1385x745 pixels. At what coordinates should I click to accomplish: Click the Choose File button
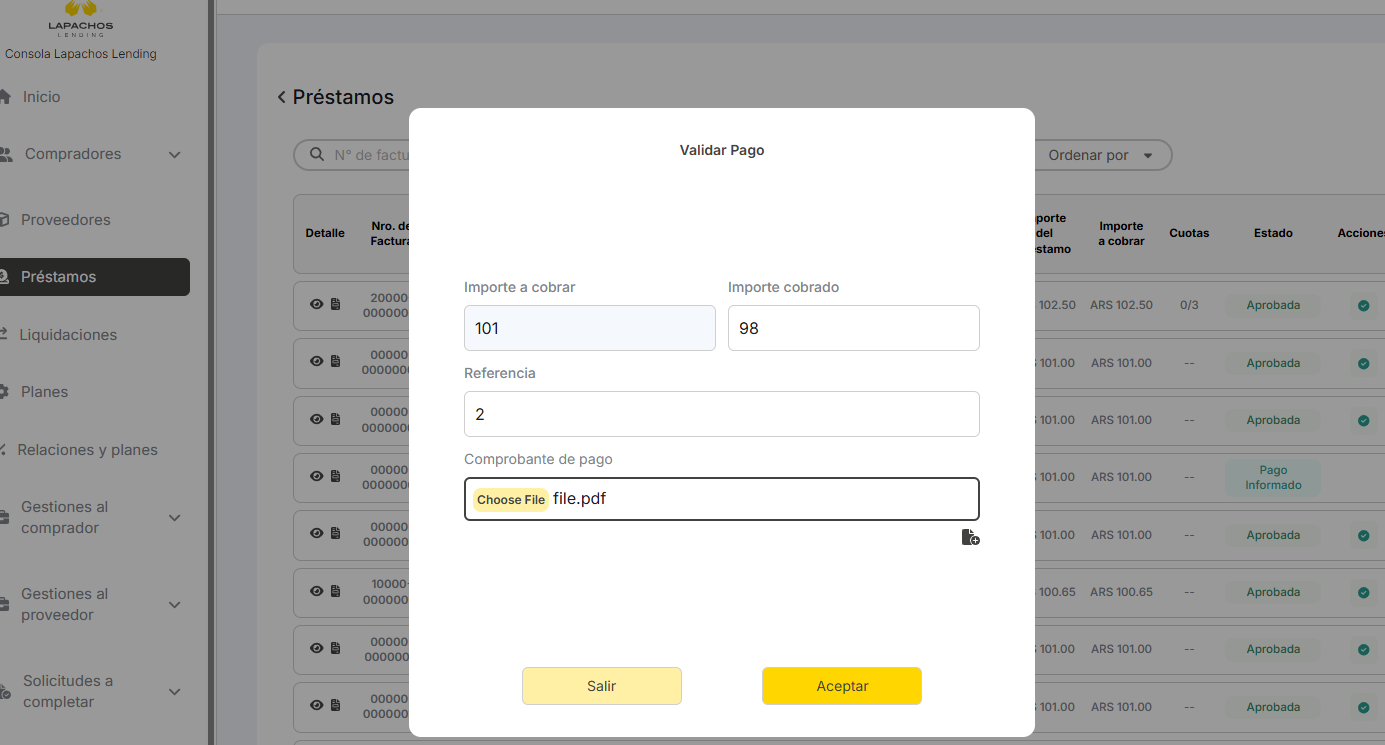click(x=511, y=500)
